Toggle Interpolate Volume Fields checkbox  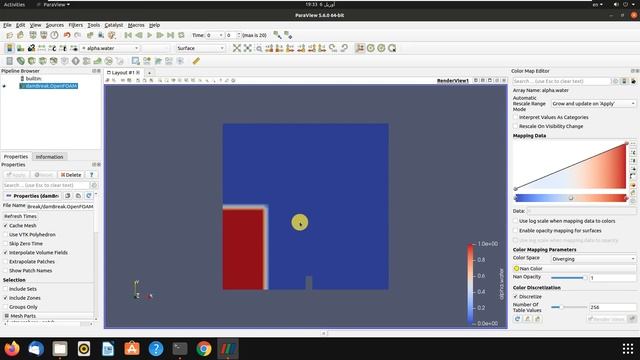point(6,253)
